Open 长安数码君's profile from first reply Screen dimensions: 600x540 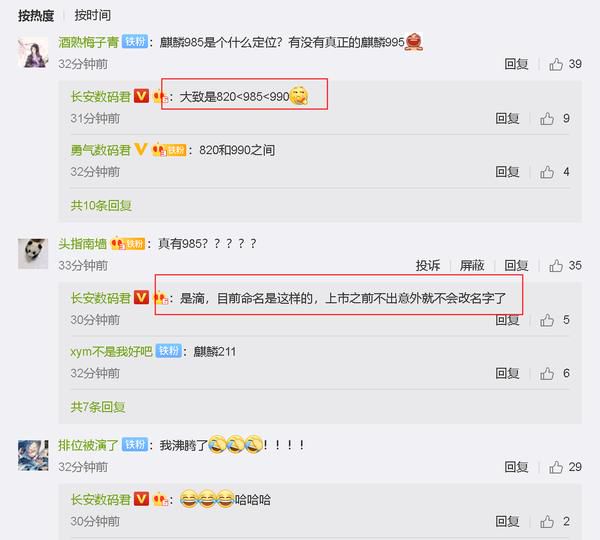pos(101,96)
